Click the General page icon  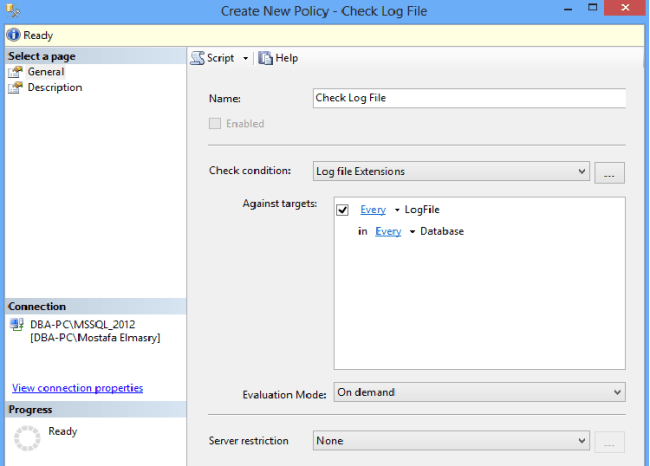[x=15, y=72]
